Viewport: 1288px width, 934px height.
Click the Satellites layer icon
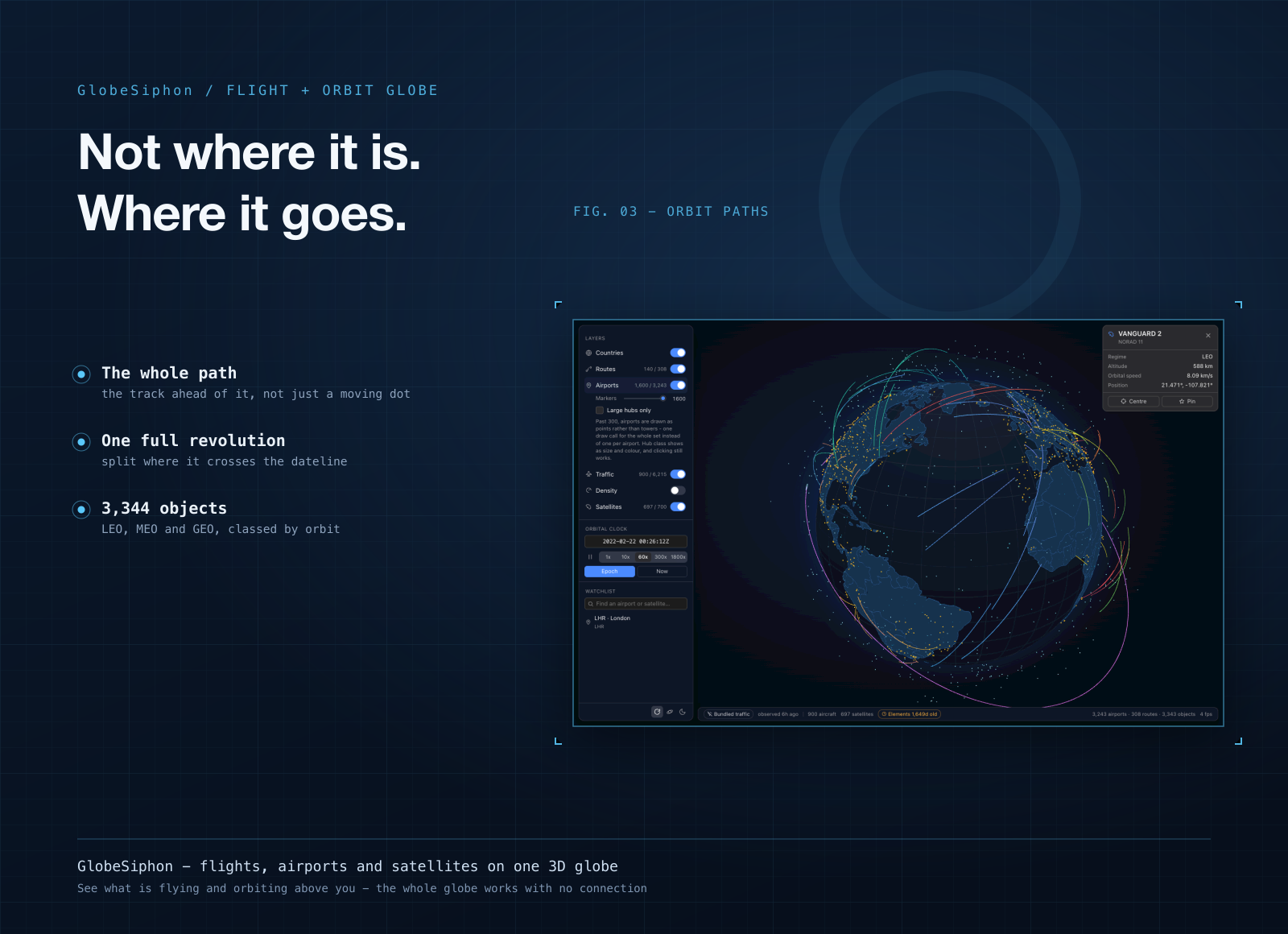click(x=588, y=506)
